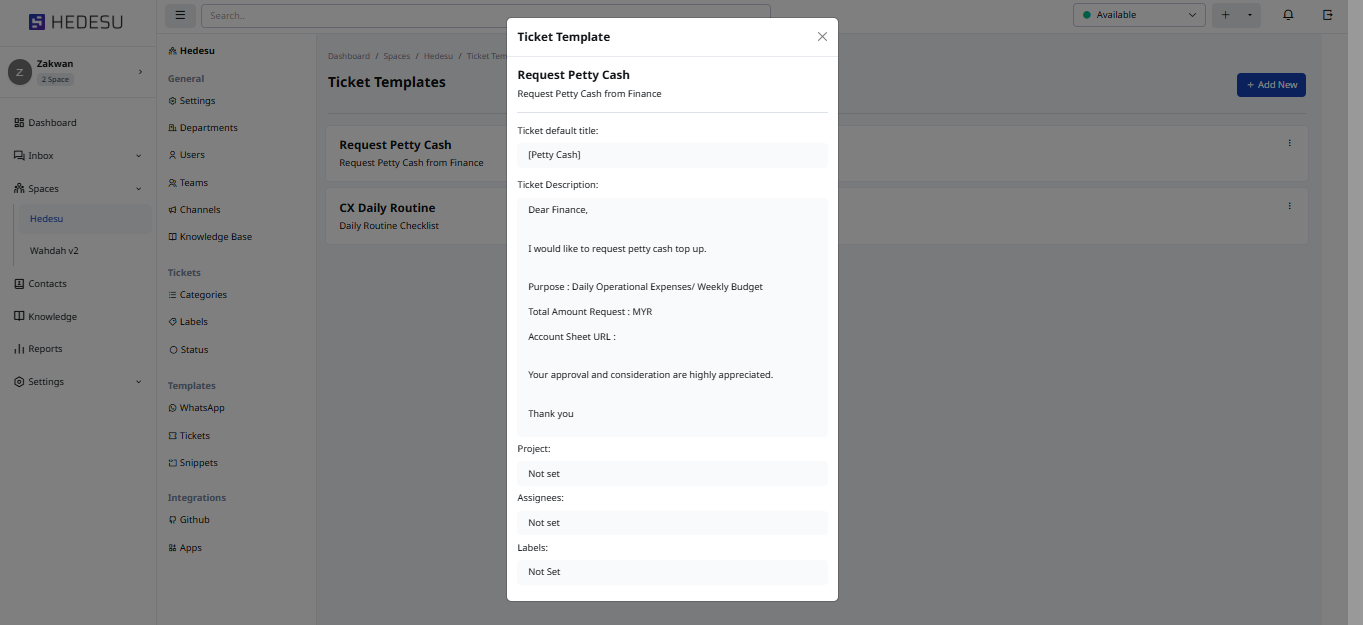Screen dimensions: 1363x625
Task: Click the Search input field
Action: pyautogui.click(x=485, y=16)
